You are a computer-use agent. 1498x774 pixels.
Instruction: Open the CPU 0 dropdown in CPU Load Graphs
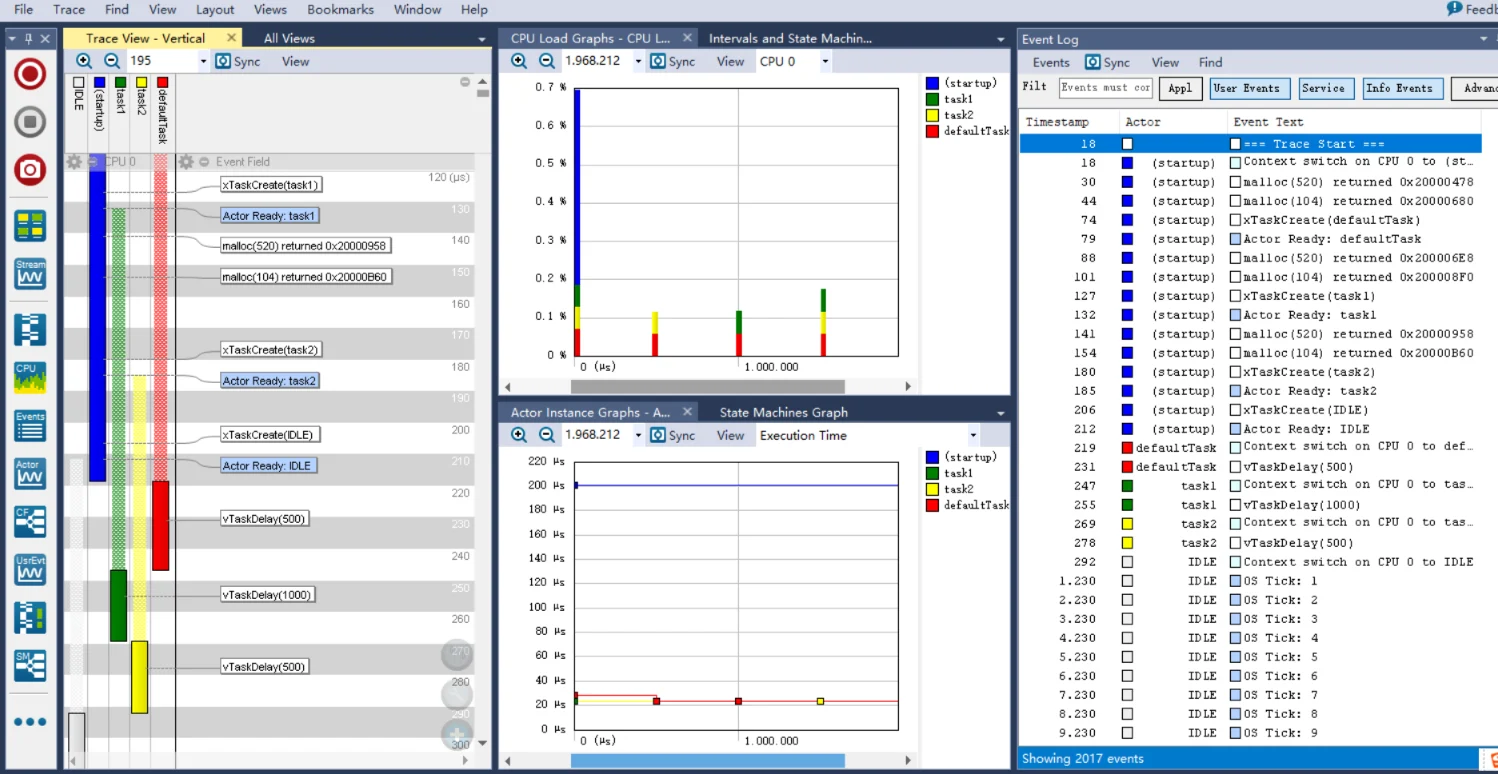point(825,61)
